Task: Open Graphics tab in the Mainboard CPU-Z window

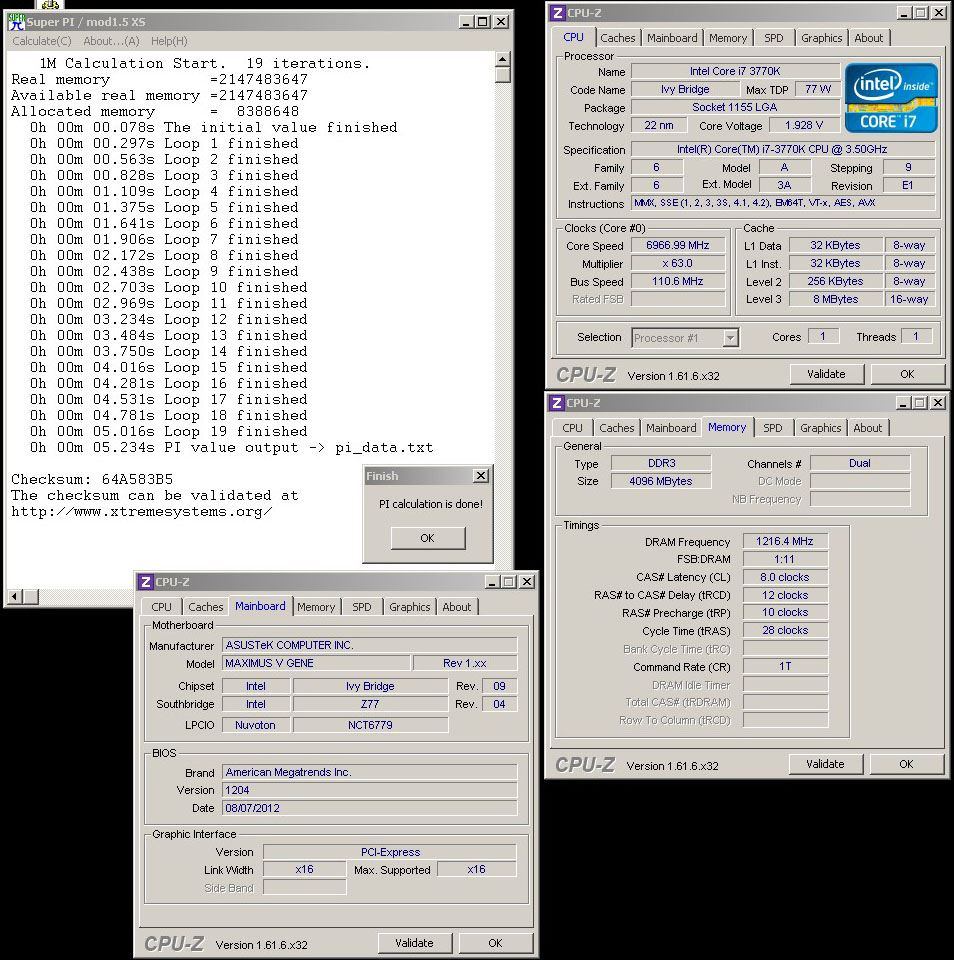Action: click(x=409, y=607)
